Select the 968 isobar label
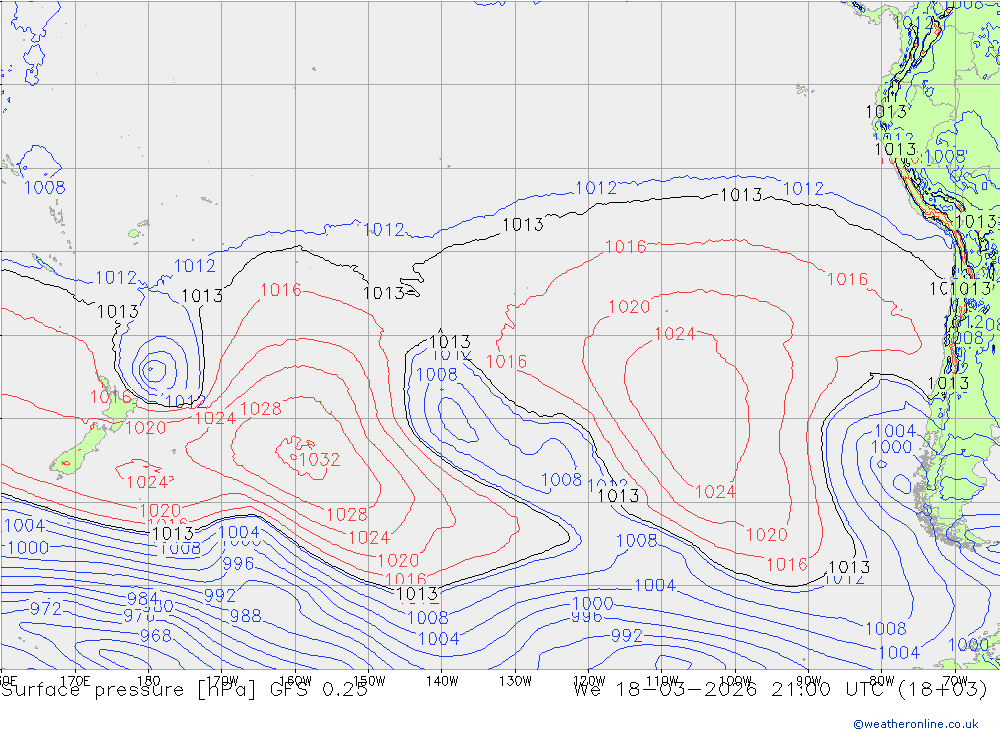This screenshot has width=1000, height=733. coord(156,636)
